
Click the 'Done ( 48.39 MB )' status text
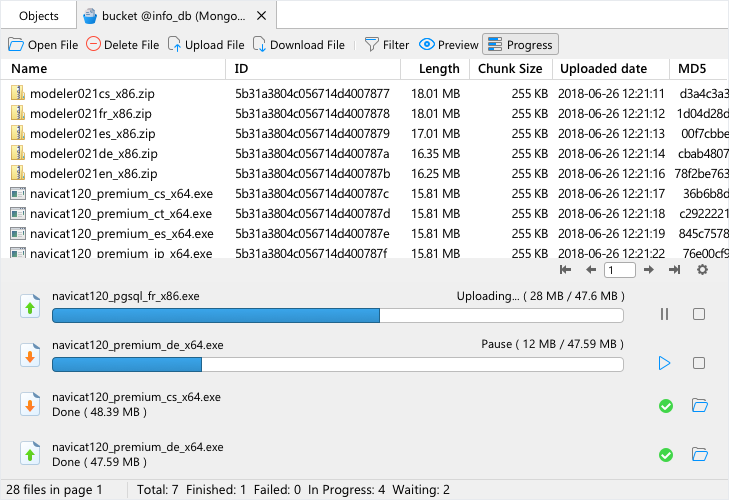[x=99, y=412]
